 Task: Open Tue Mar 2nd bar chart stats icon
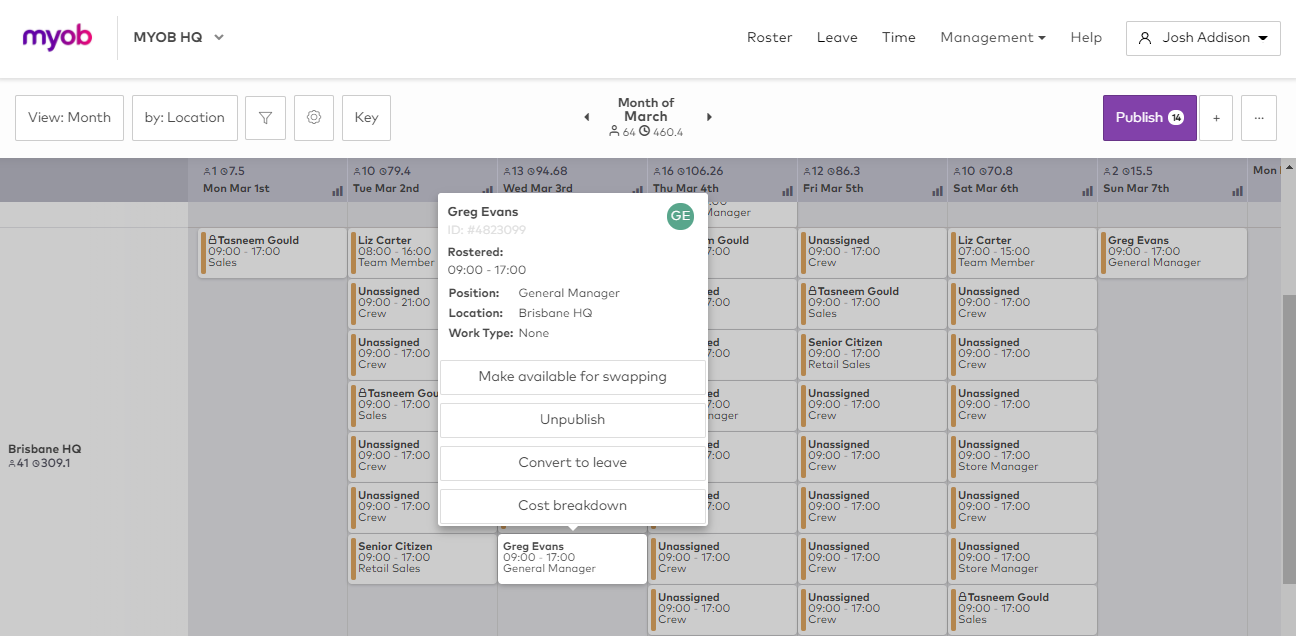[487, 190]
